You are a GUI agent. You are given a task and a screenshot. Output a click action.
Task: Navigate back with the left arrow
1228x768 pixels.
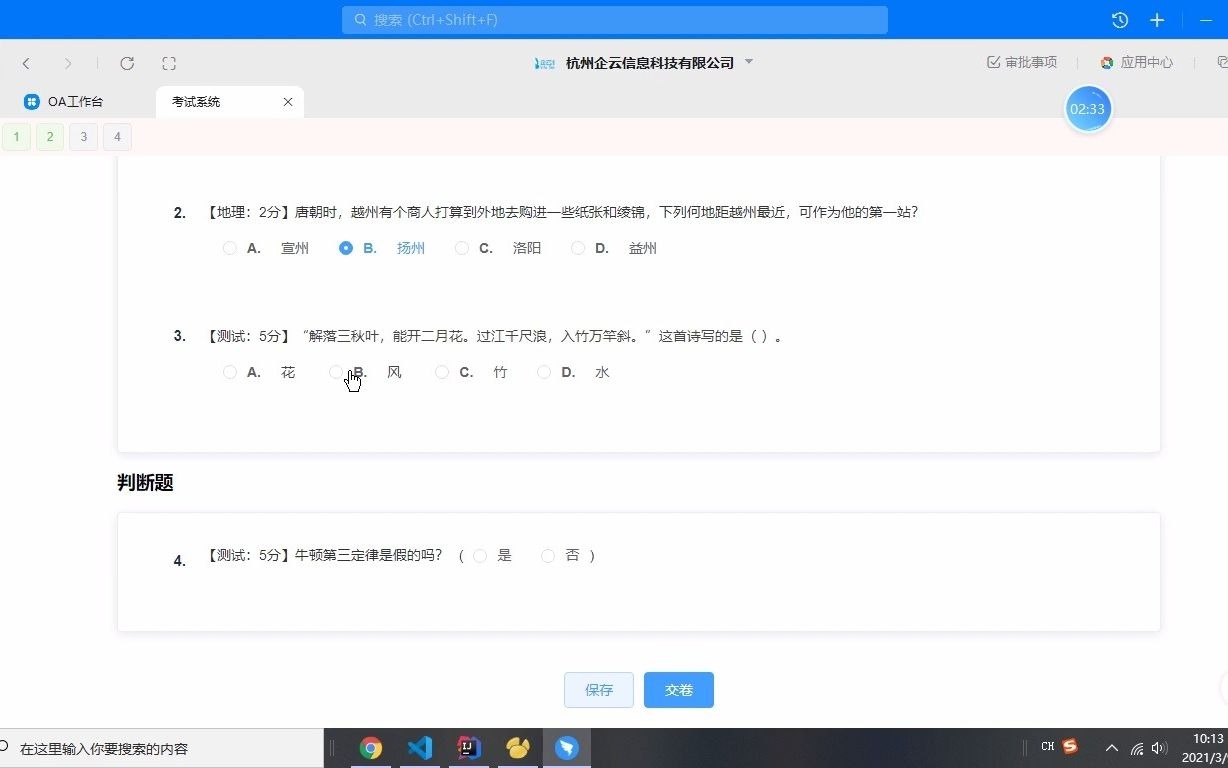26,63
